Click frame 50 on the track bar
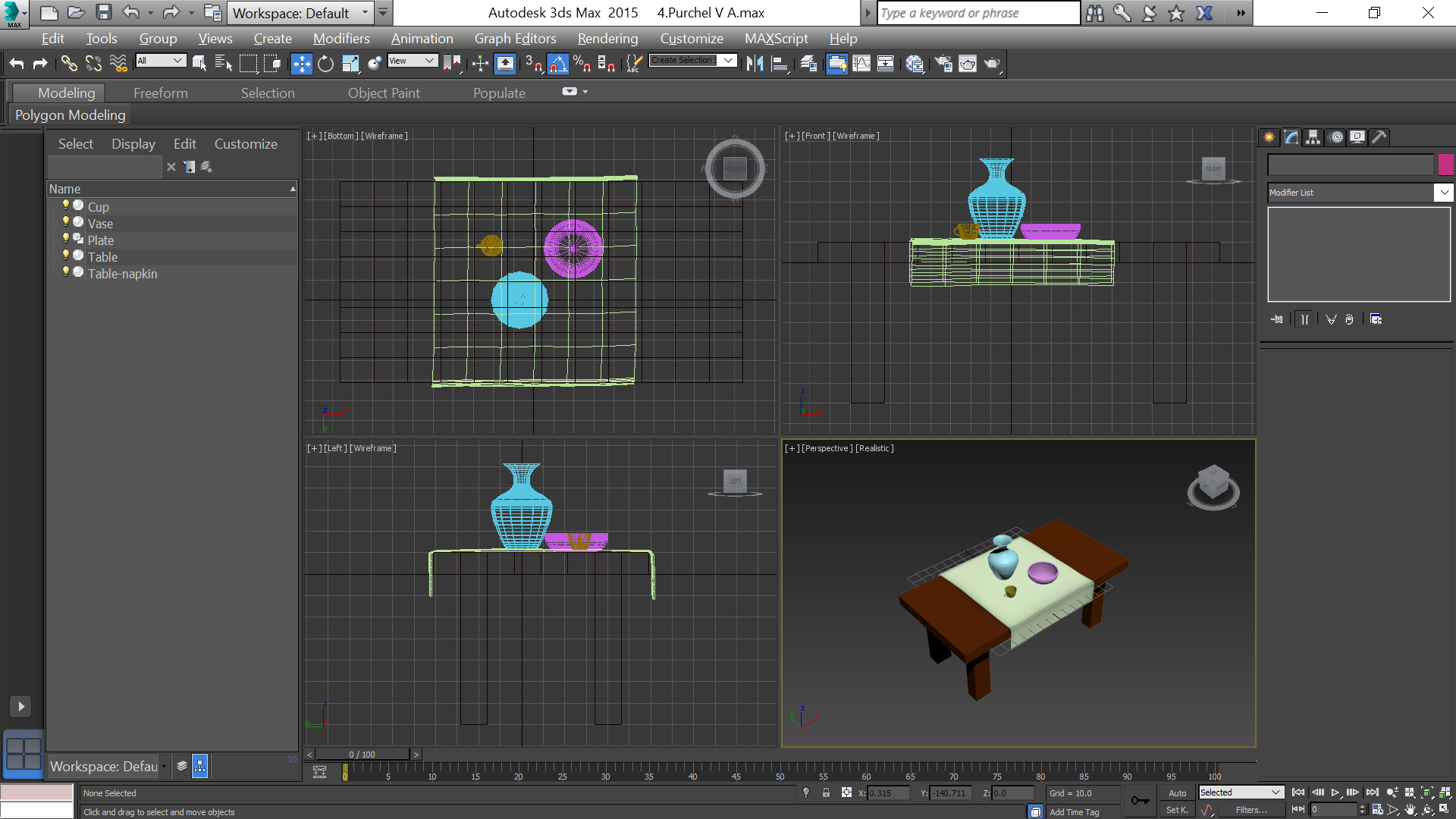This screenshot has width=1456, height=819. click(780, 772)
